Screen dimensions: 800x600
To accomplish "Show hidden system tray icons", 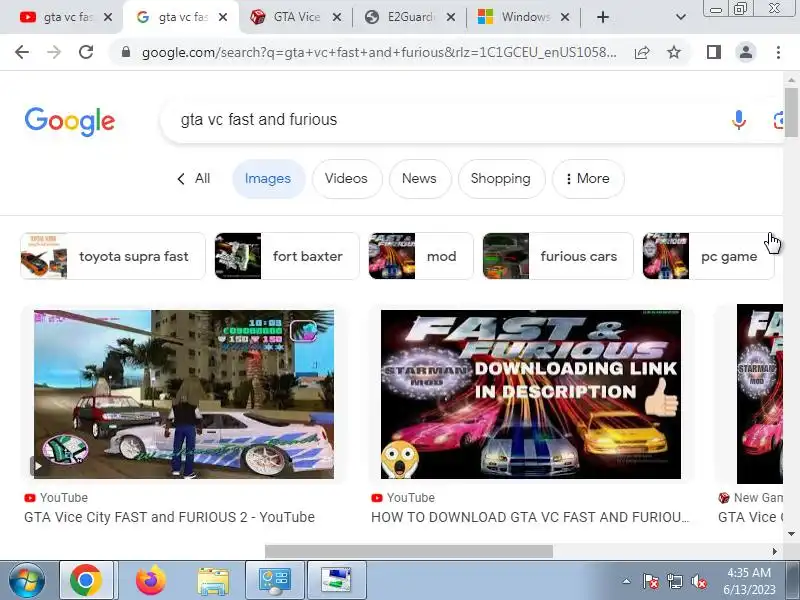I will click(x=627, y=581).
